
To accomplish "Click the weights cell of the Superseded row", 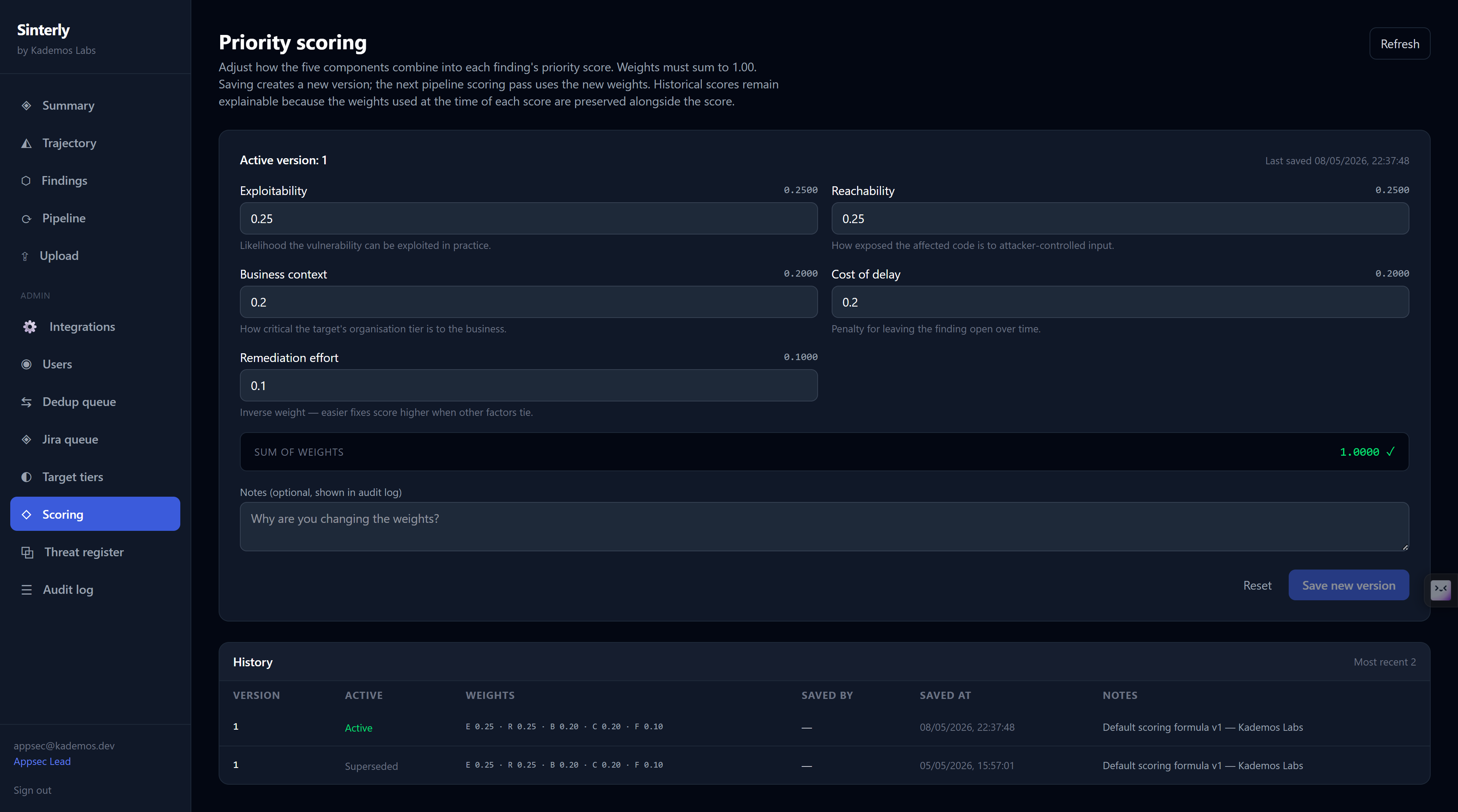I will coord(564,765).
